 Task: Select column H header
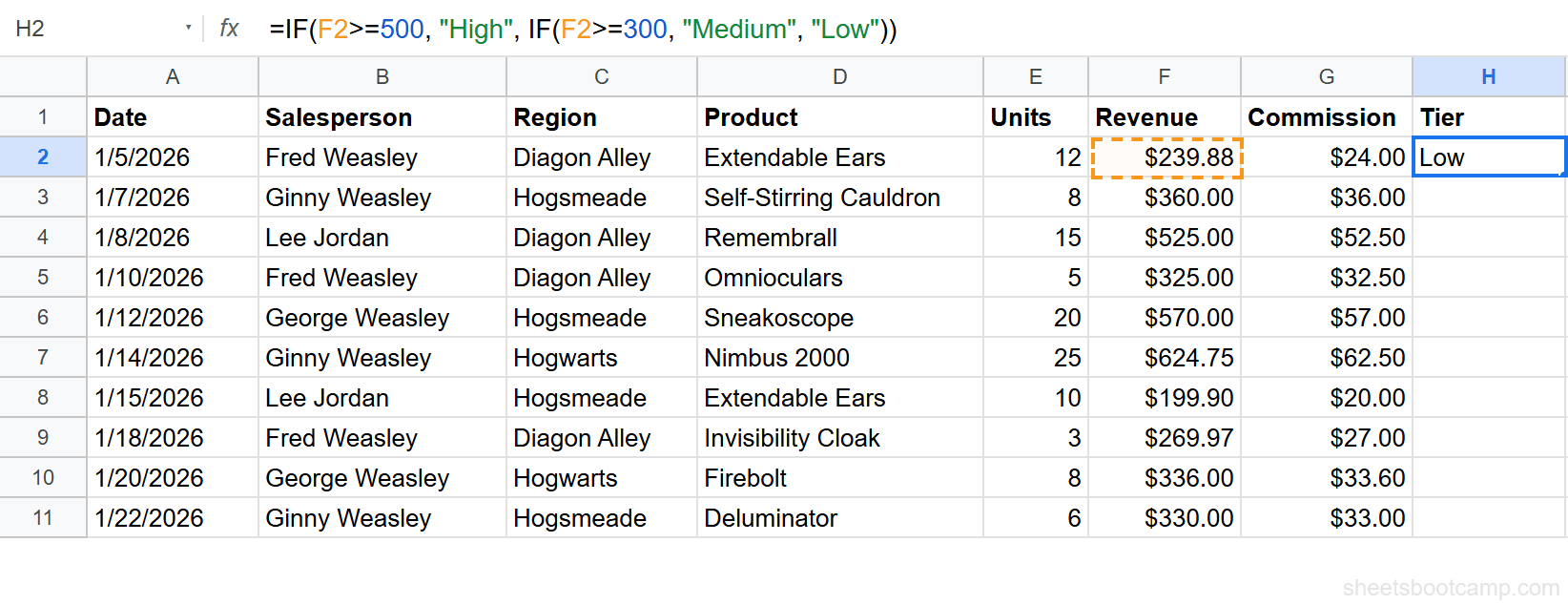(1488, 76)
